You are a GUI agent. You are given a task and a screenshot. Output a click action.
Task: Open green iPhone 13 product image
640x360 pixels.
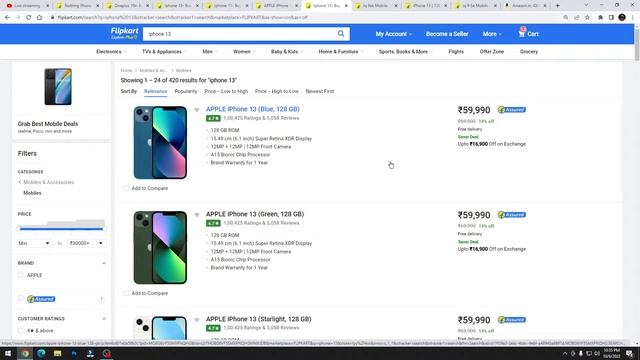160,247
